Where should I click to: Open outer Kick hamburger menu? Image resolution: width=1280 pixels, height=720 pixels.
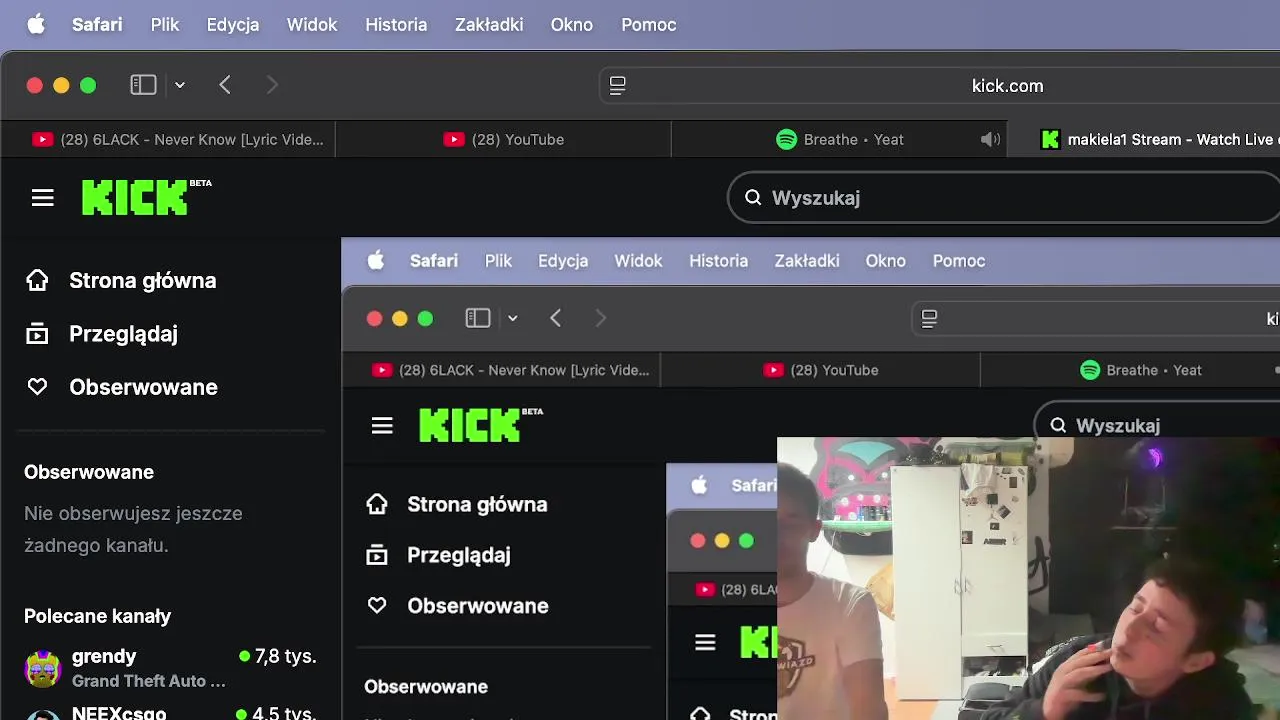(42, 198)
